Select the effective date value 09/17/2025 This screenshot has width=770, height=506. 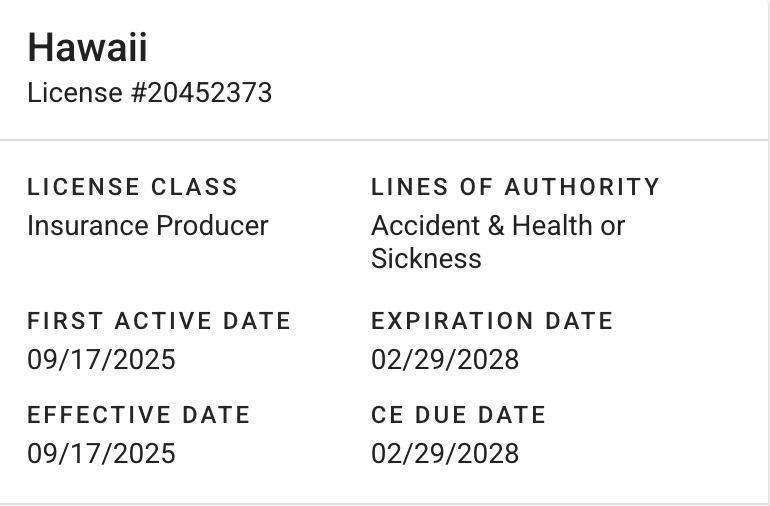[101, 454]
